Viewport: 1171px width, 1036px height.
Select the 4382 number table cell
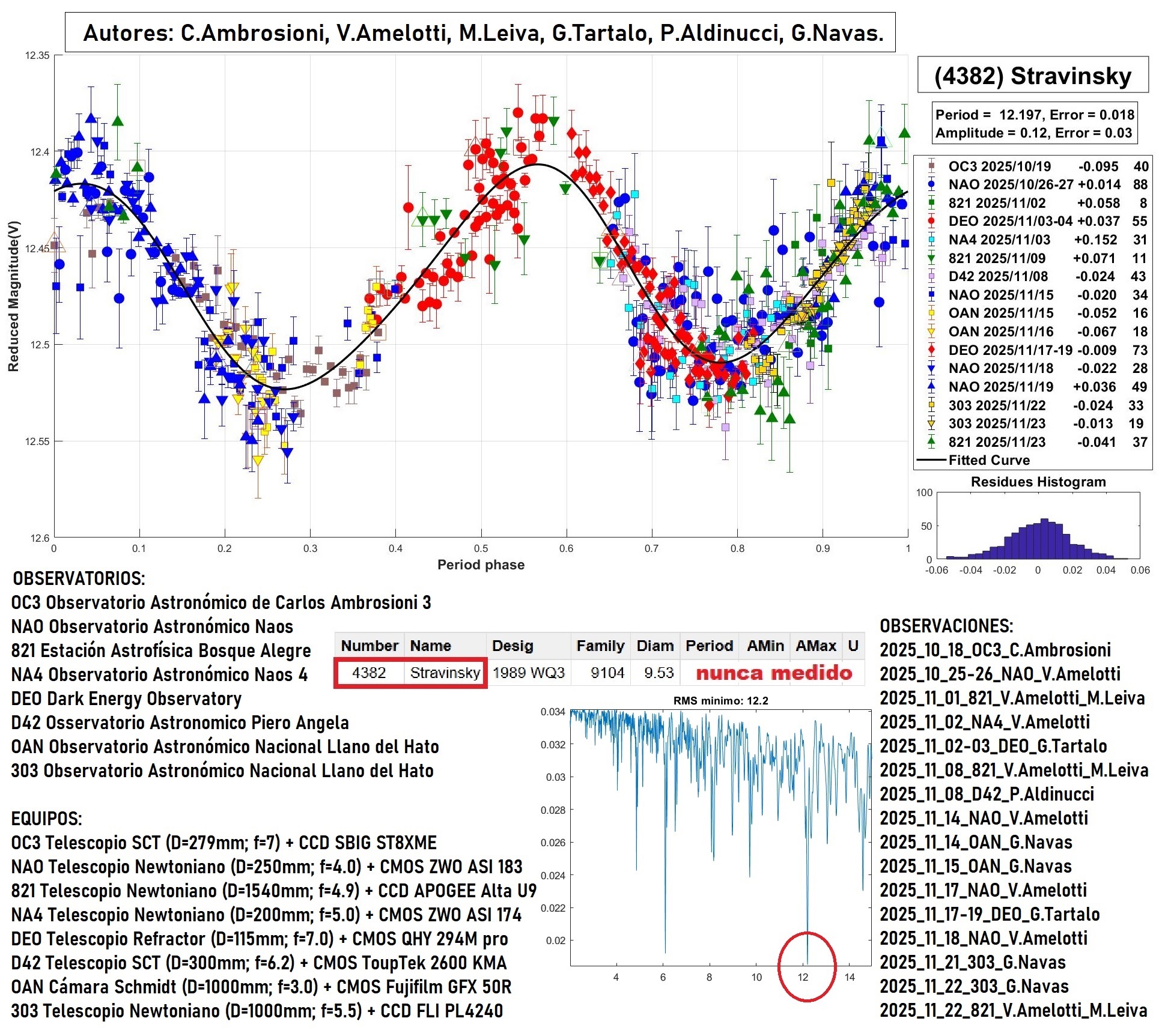(x=369, y=673)
